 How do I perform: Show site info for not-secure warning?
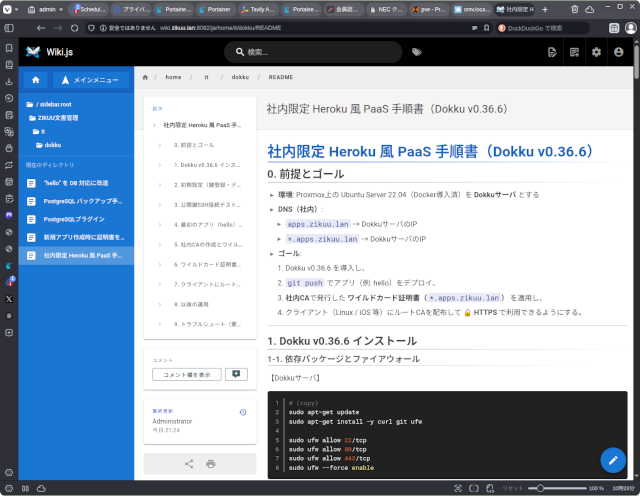tap(128, 28)
